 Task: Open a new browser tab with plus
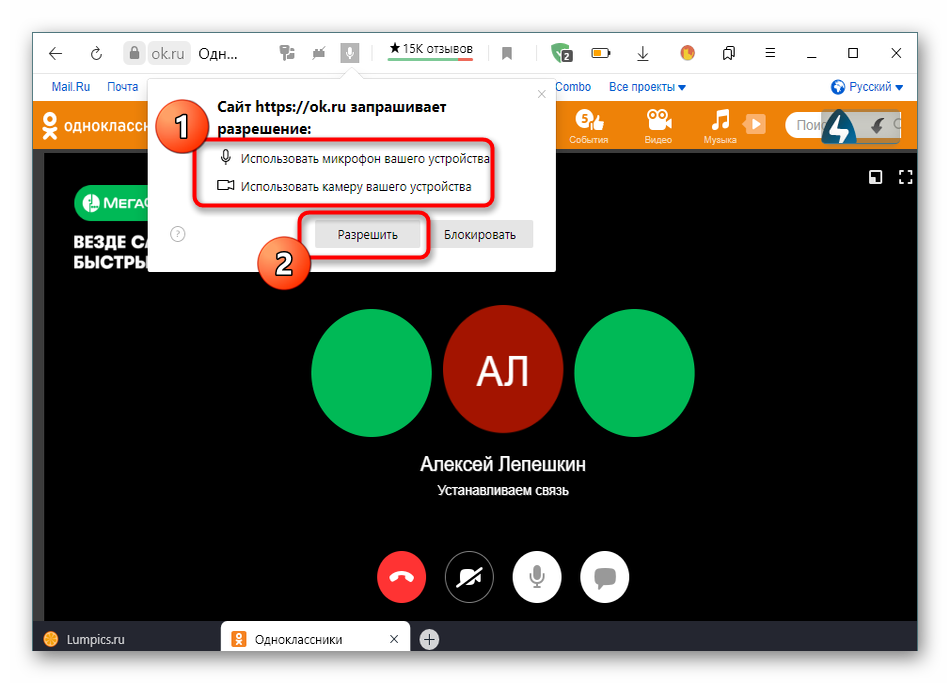[x=429, y=639]
